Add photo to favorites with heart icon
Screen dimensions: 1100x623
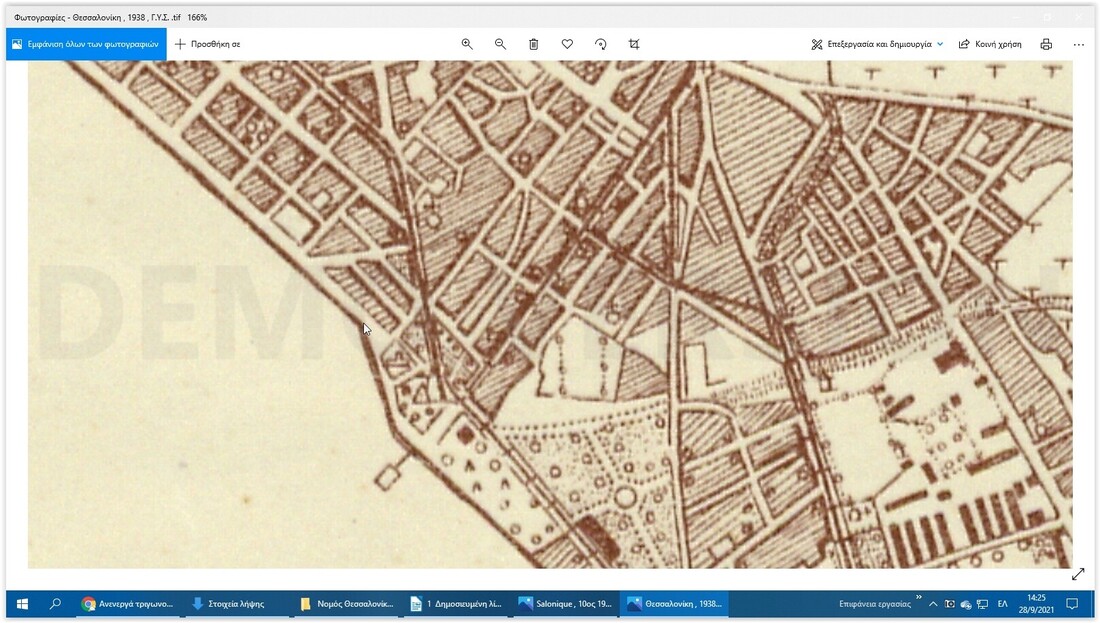pyautogui.click(x=567, y=44)
